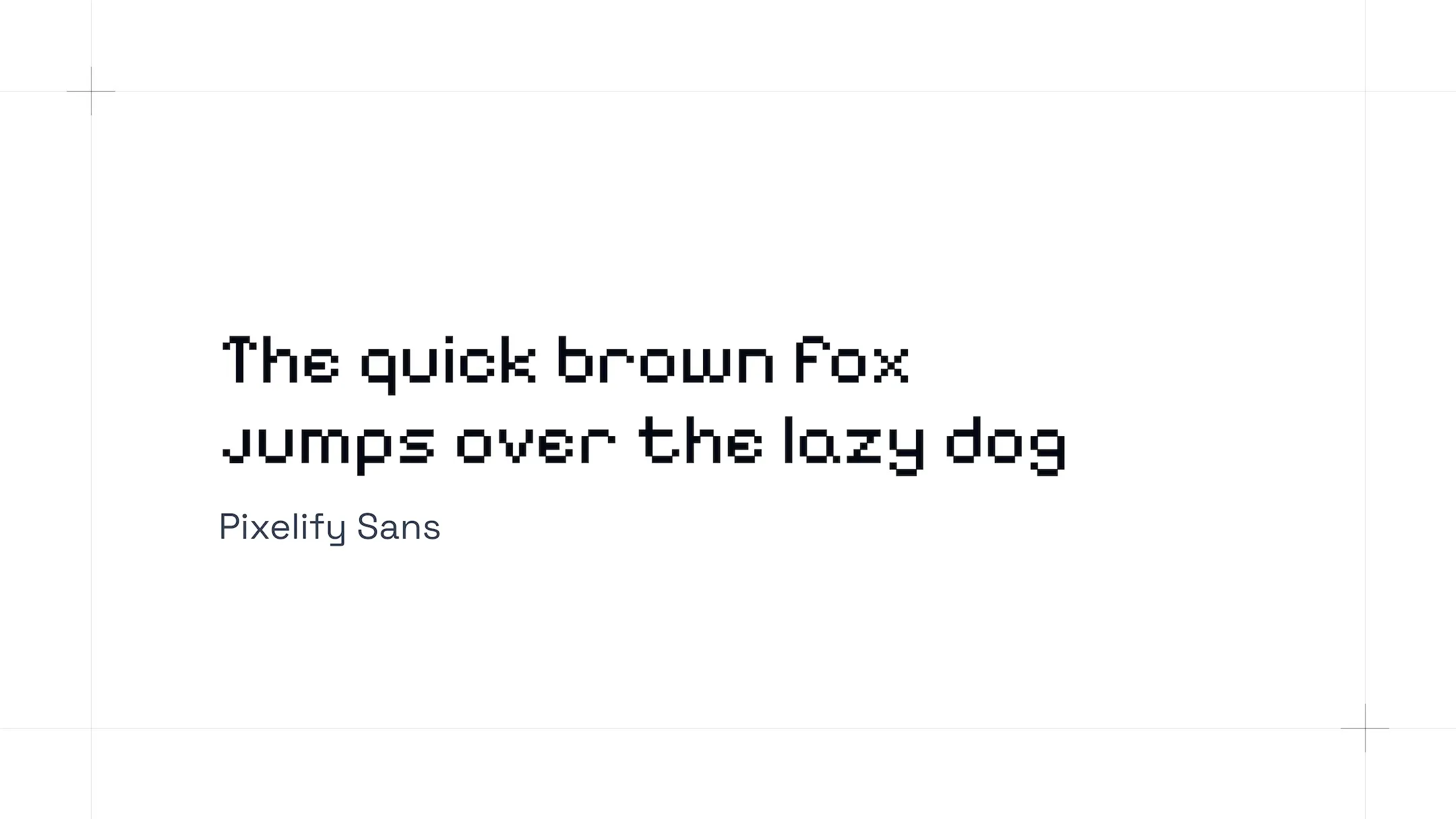Click the bottom-right crosshair registration mark
This screenshot has width=1456, height=819.
1365,728
